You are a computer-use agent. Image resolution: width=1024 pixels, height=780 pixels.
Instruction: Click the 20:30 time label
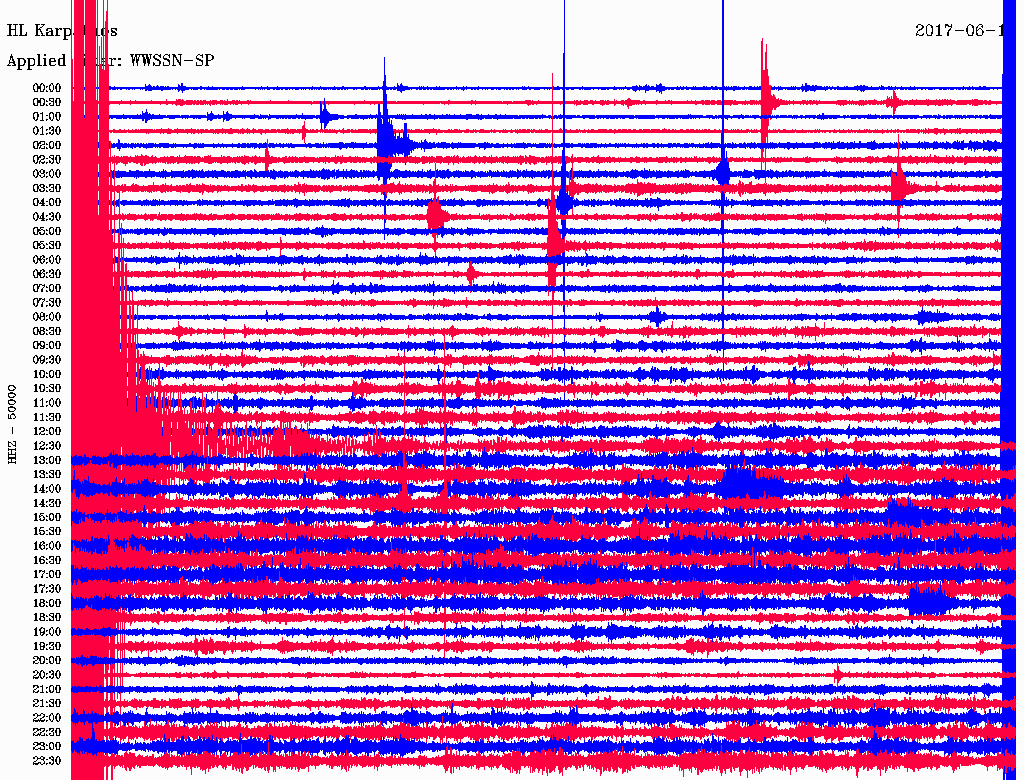(x=47, y=675)
